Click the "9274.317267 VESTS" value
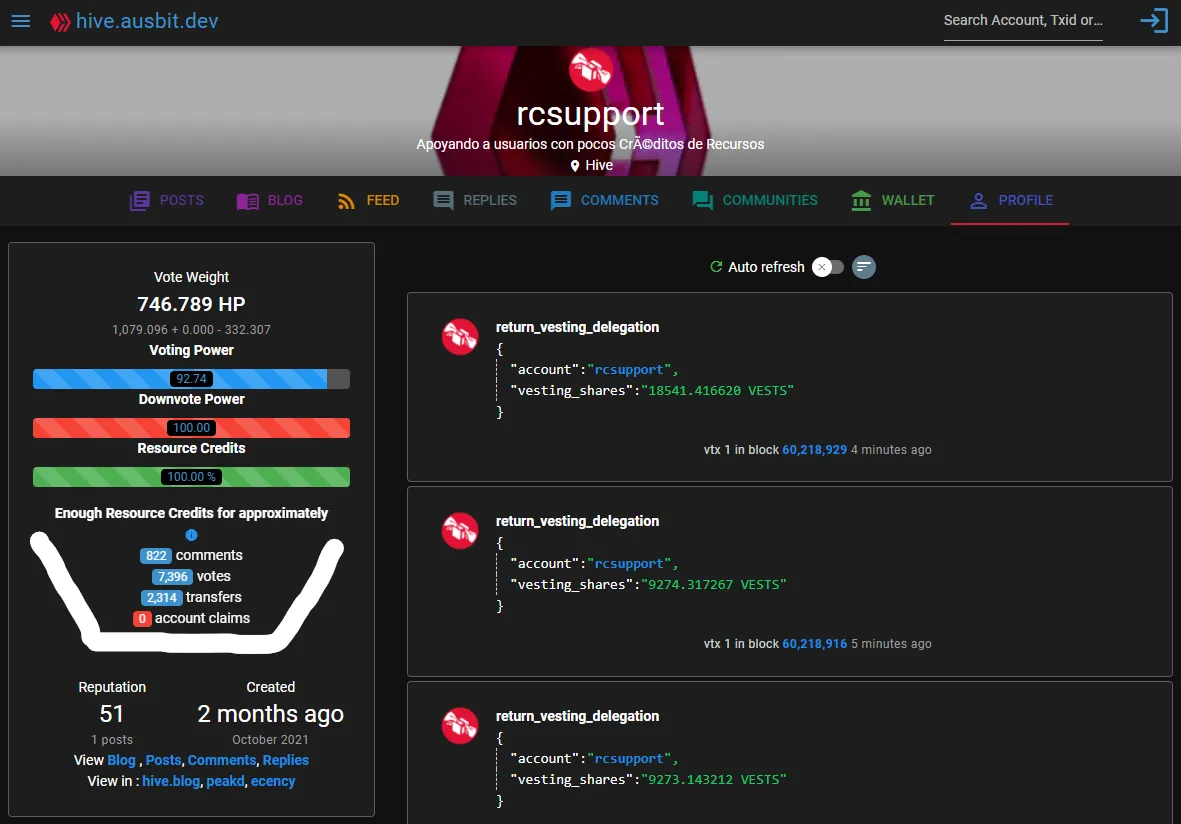The width and height of the screenshot is (1181, 824). (x=713, y=585)
